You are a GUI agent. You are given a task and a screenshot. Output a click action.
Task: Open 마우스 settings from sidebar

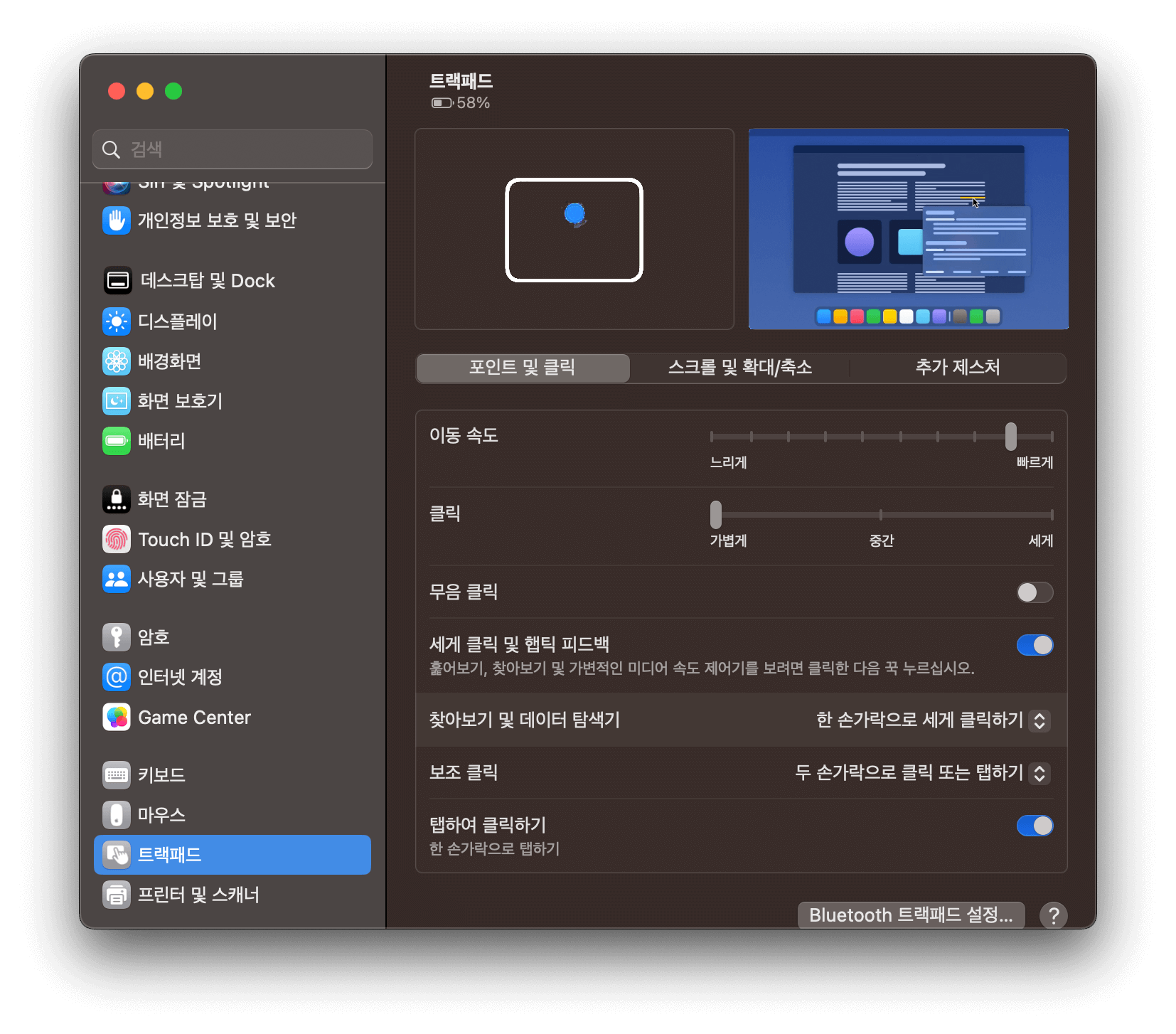tap(161, 815)
